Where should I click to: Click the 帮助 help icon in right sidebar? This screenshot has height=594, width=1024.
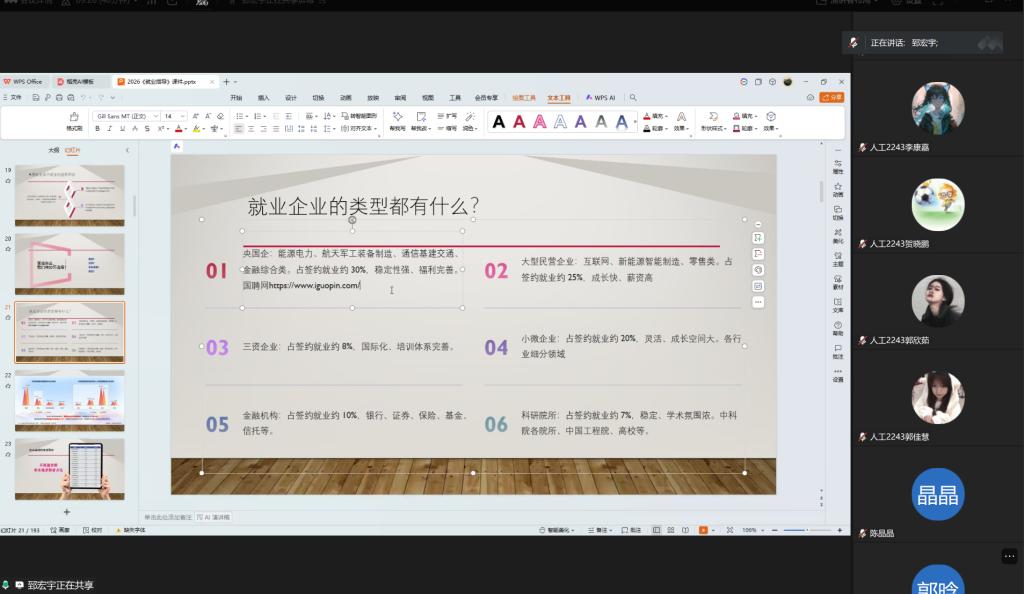[838, 327]
